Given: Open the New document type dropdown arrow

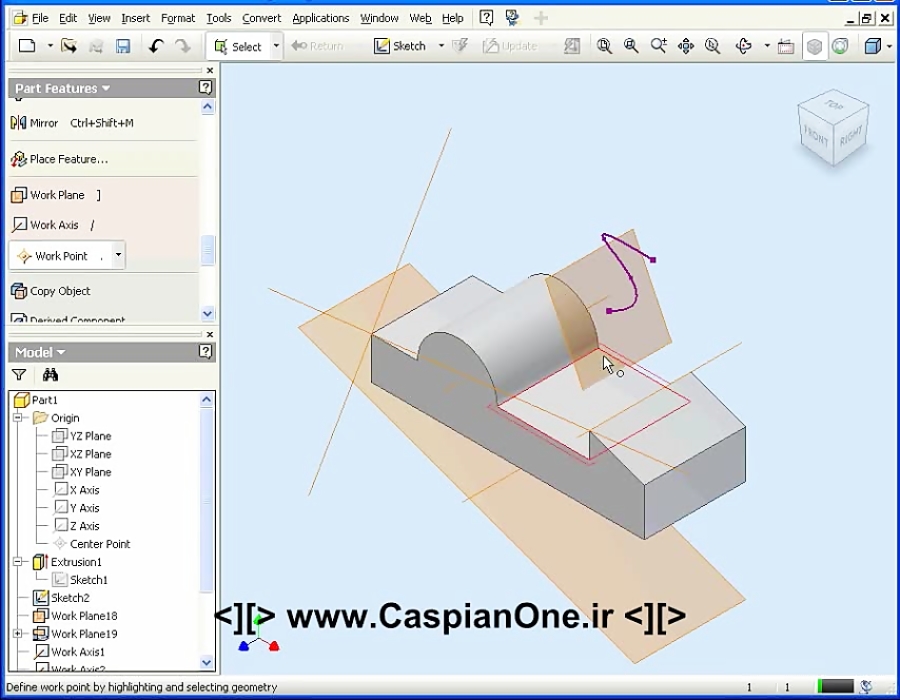Looking at the screenshot, I should pos(50,46).
